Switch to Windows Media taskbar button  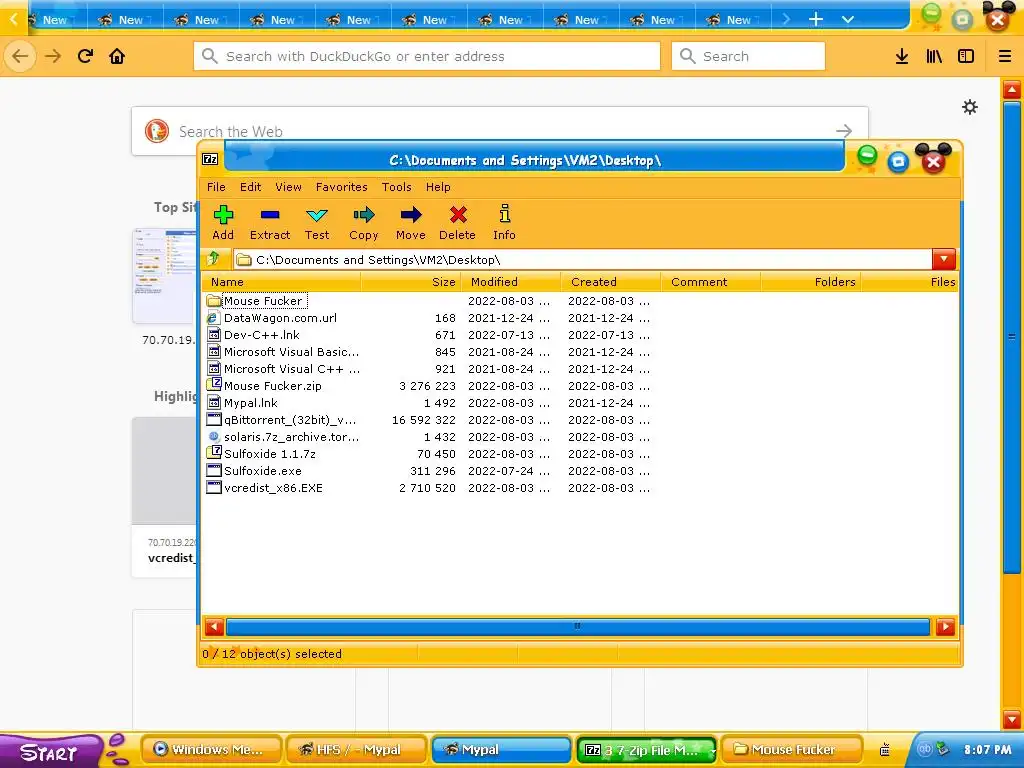click(210, 750)
